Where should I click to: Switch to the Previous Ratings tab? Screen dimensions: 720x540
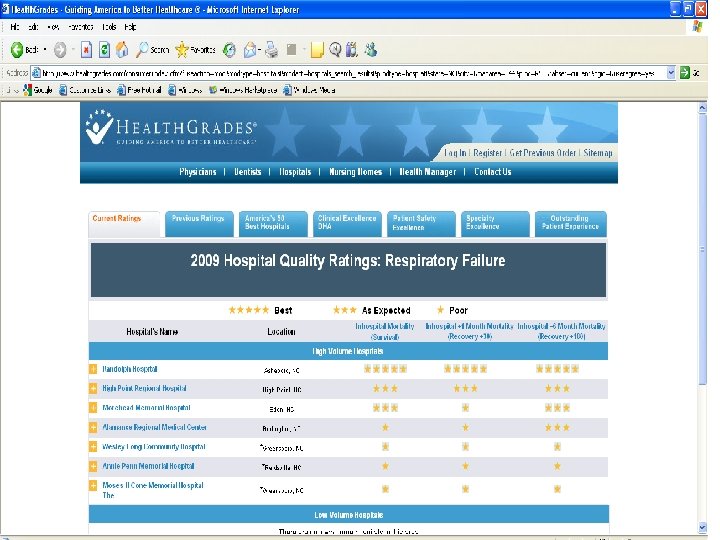point(199,224)
